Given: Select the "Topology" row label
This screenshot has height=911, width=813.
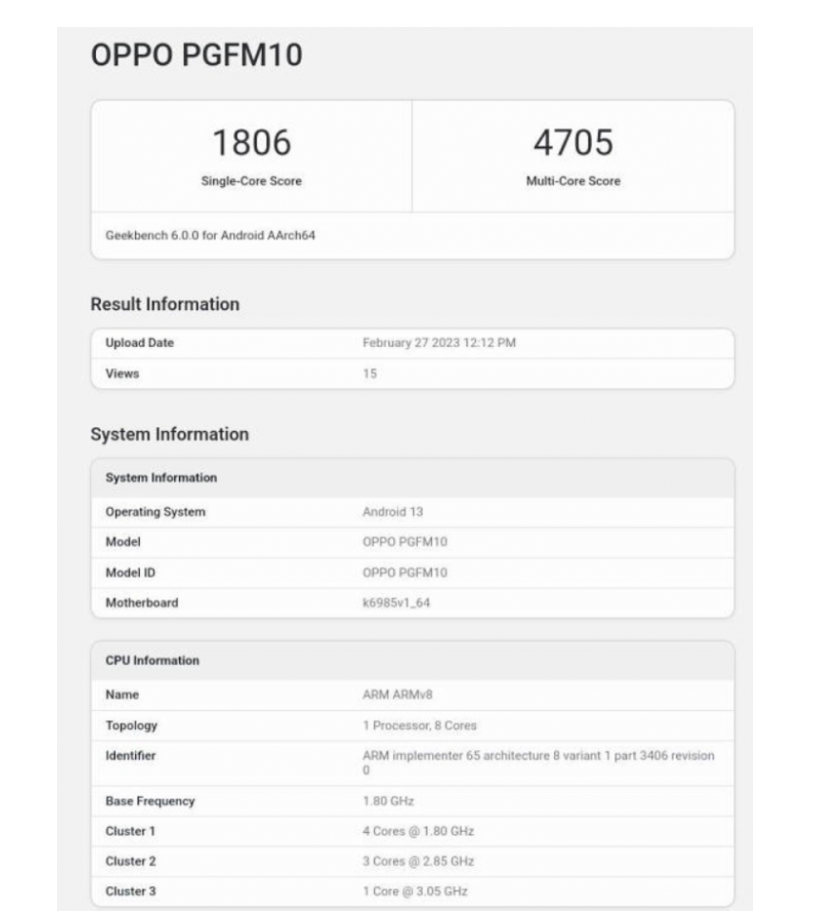Looking at the screenshot, I should pos(131,726).
